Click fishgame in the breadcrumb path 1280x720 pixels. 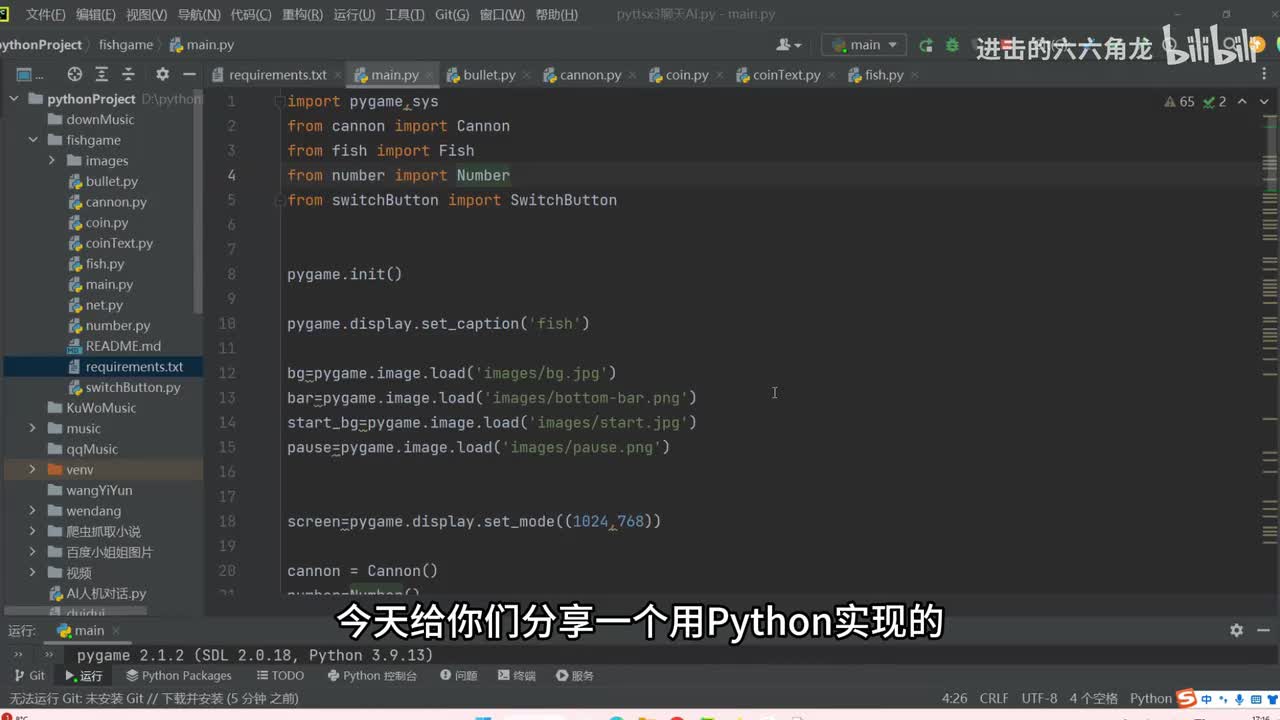click(x=126, y=45)
